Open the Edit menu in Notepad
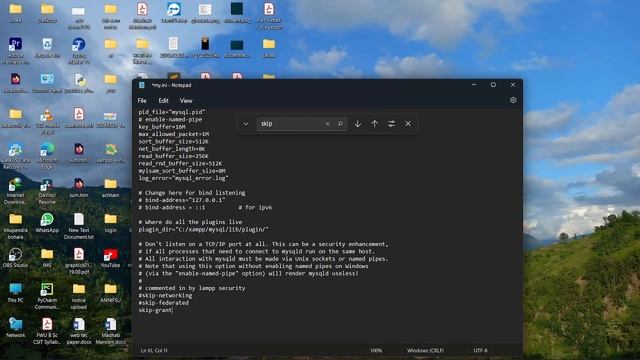This screenshot has height=360, width=640. pyautogui.click(x=163, y=100)
